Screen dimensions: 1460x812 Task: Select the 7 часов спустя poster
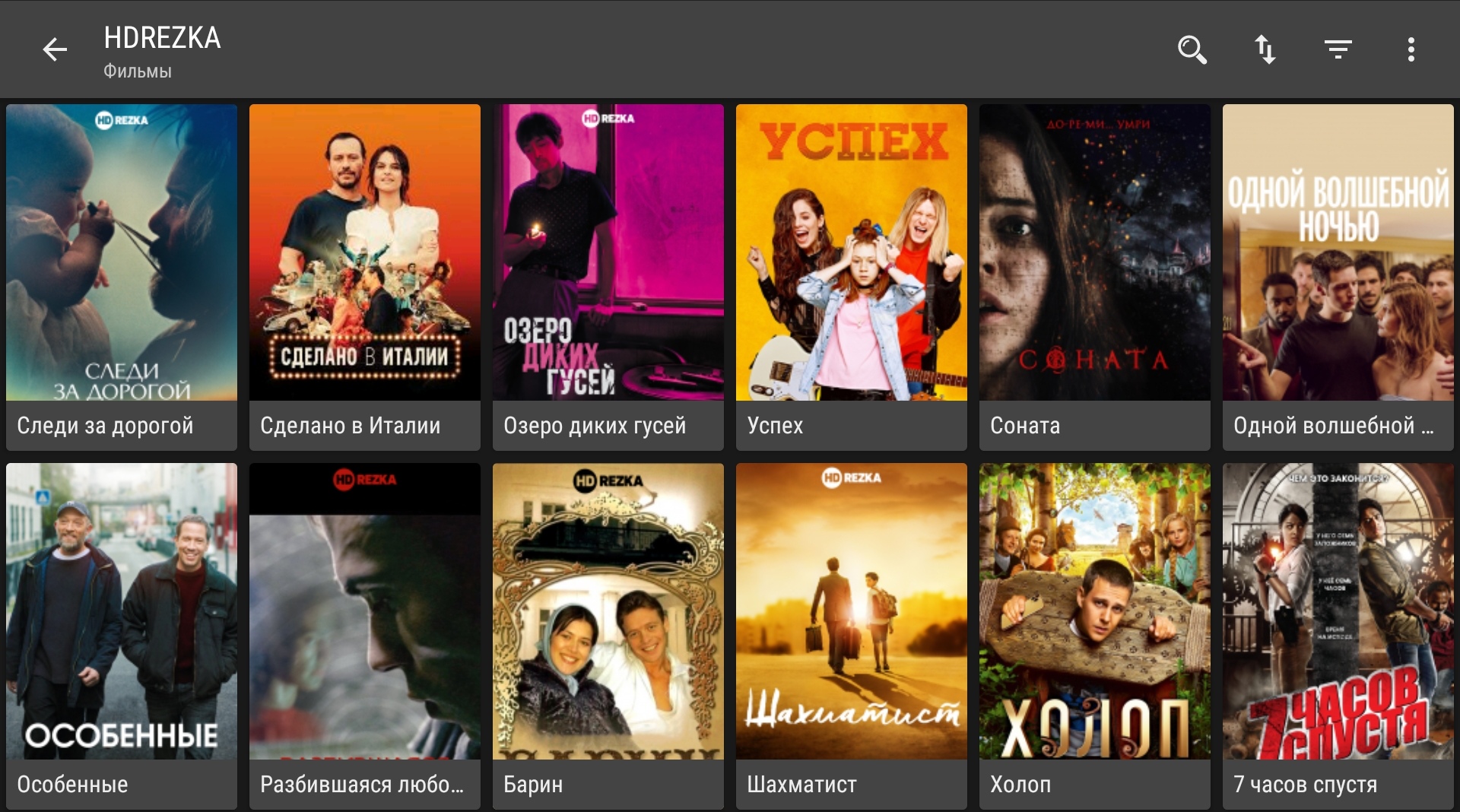coord(1338,611)
